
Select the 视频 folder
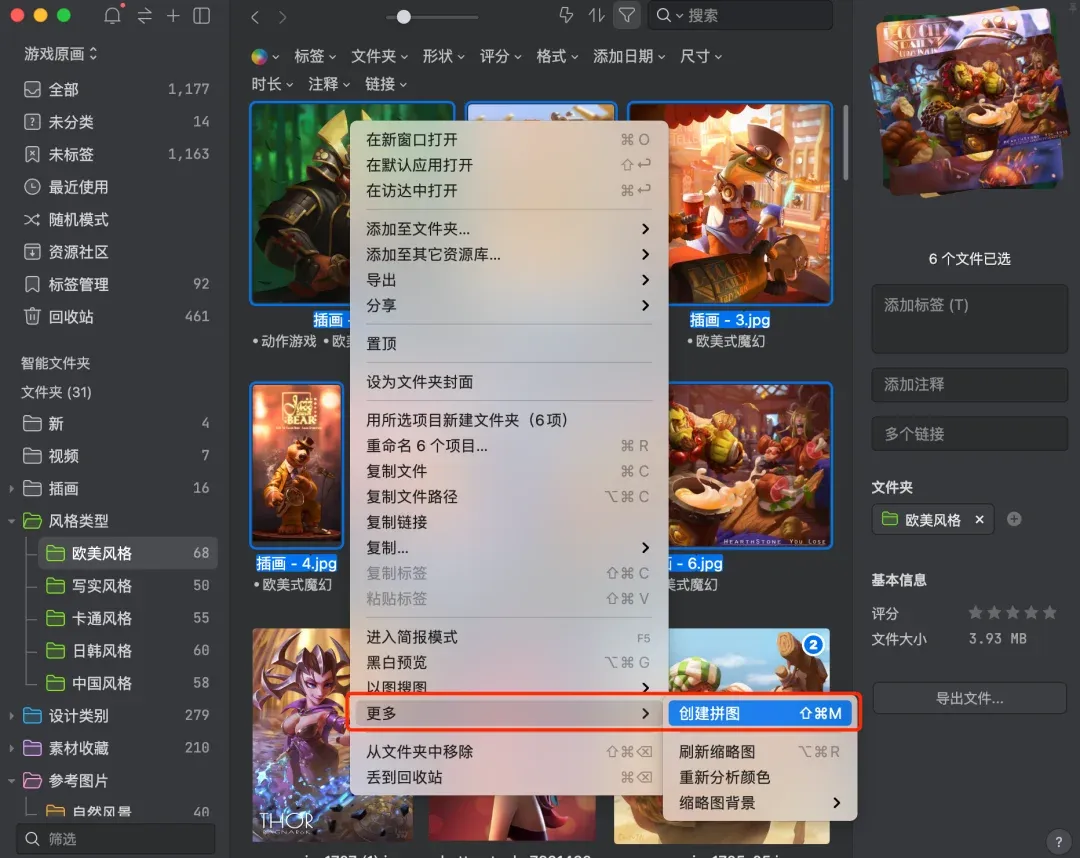(x=116, y=456)
